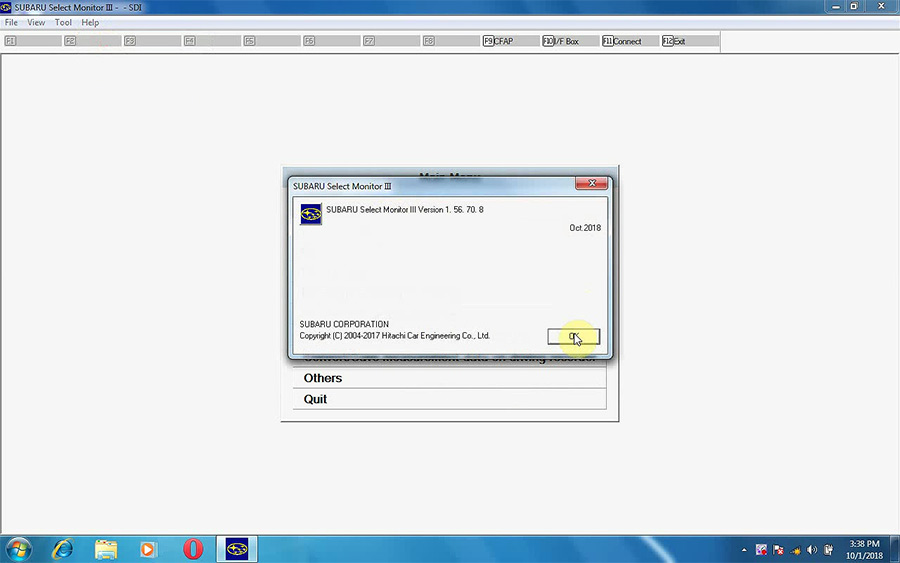Open the View menu

coord(36,22)
